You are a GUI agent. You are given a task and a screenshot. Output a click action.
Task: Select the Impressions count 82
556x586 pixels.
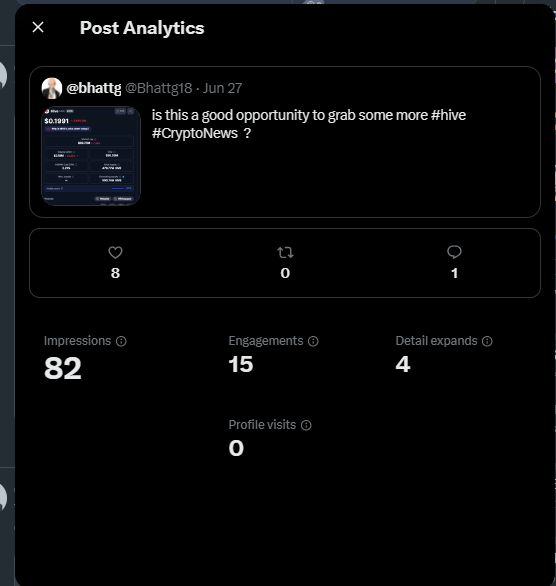coord(63,368)
